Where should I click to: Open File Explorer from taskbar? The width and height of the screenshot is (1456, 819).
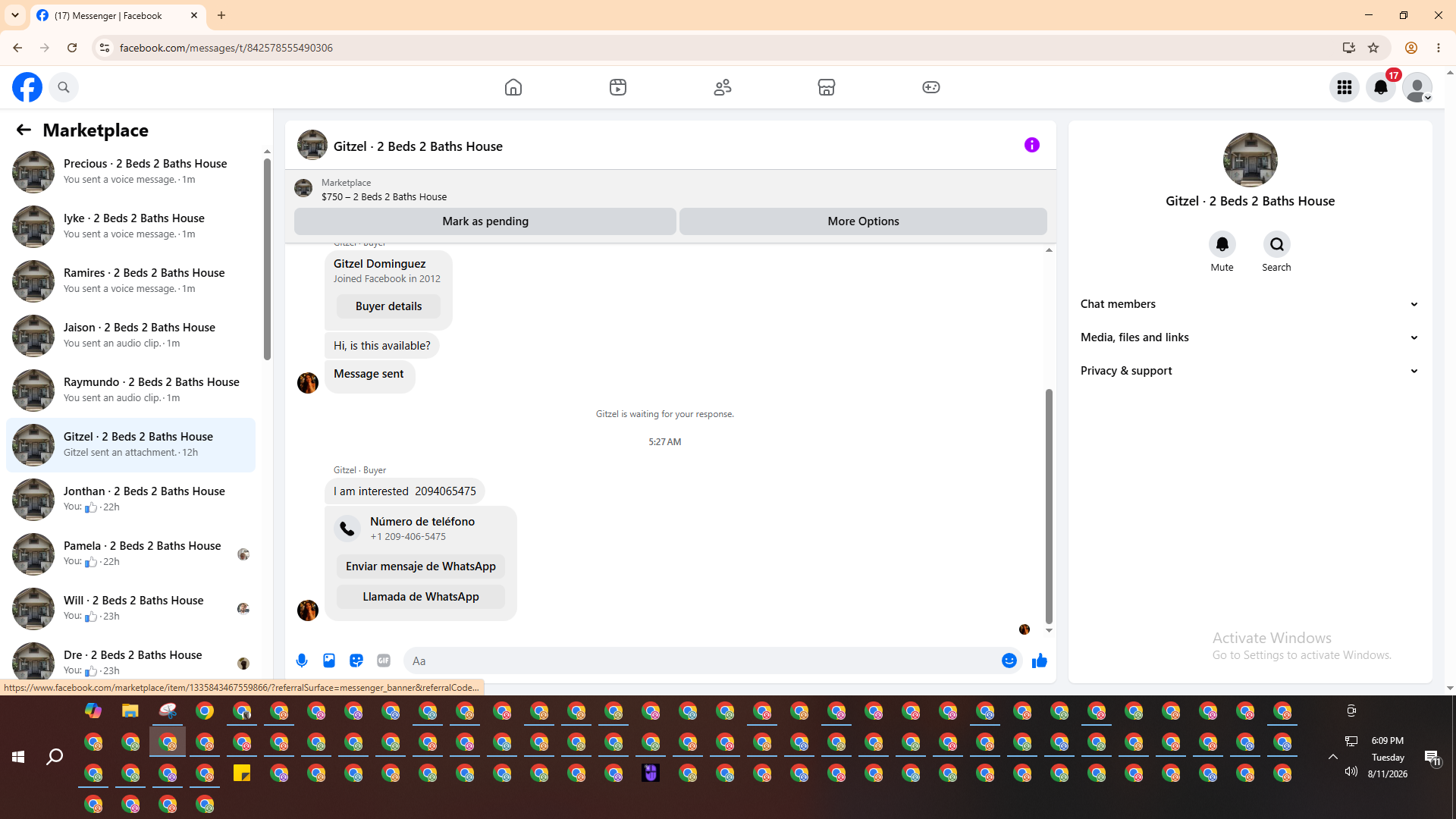tap(130, 711)
